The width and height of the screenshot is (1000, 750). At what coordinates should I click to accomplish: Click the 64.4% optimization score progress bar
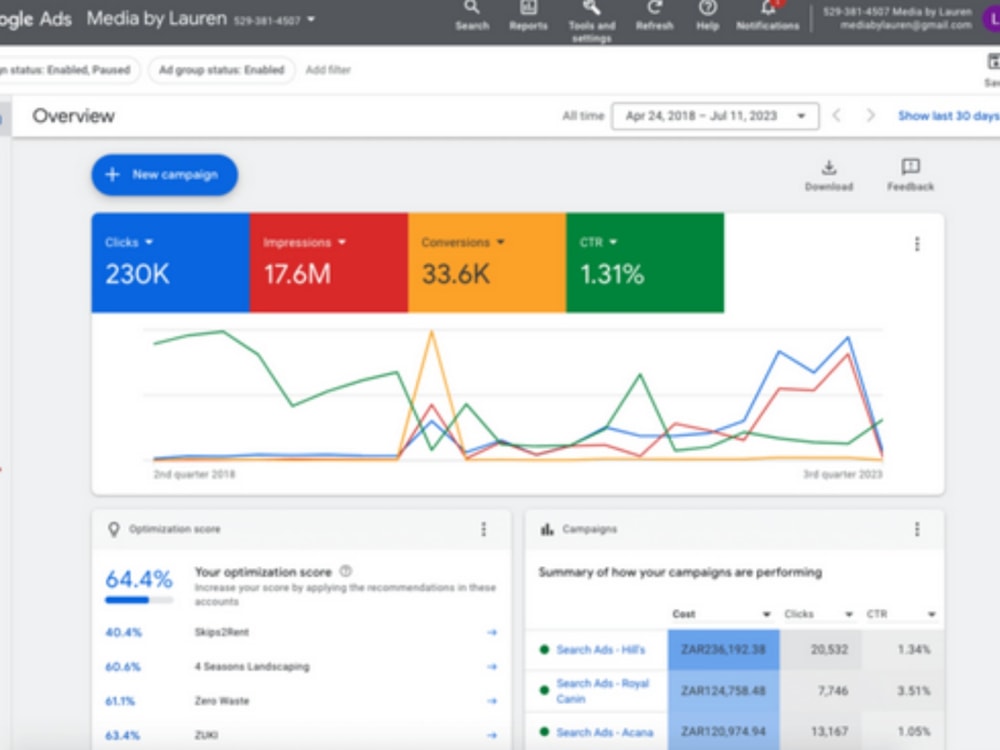(139, 599)
